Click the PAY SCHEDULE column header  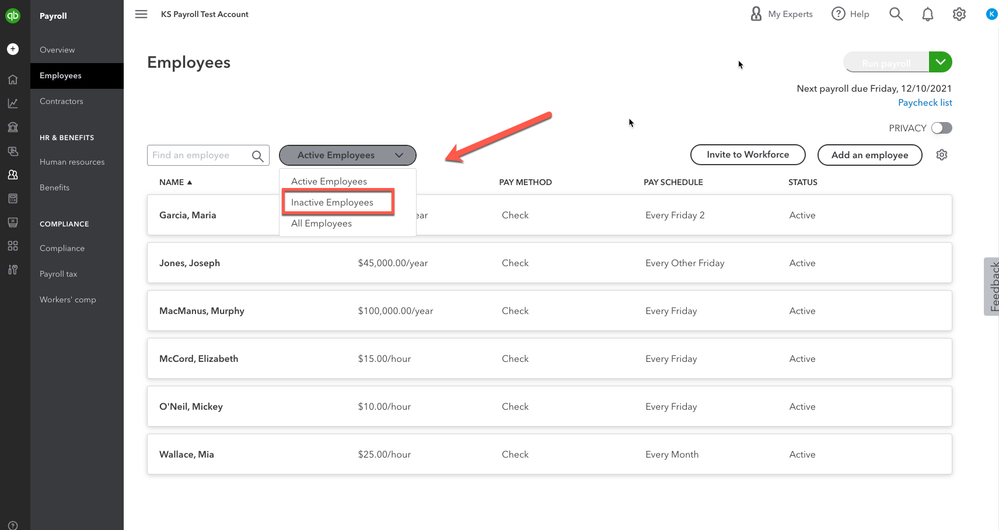coord(673,182)
